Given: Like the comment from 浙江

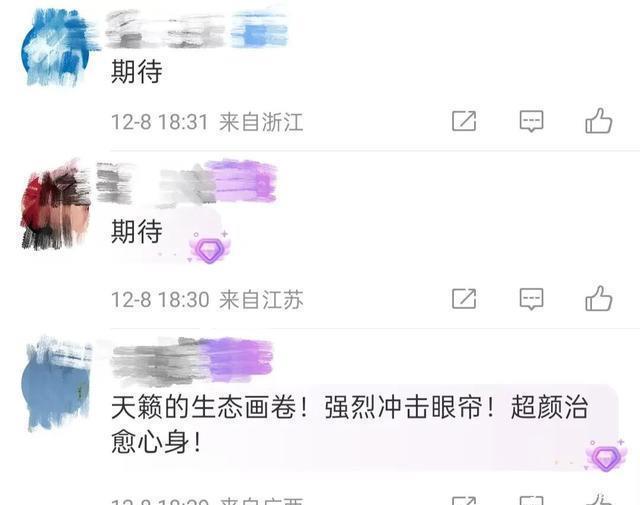Looking at the screenshot, I should point(598,120).
